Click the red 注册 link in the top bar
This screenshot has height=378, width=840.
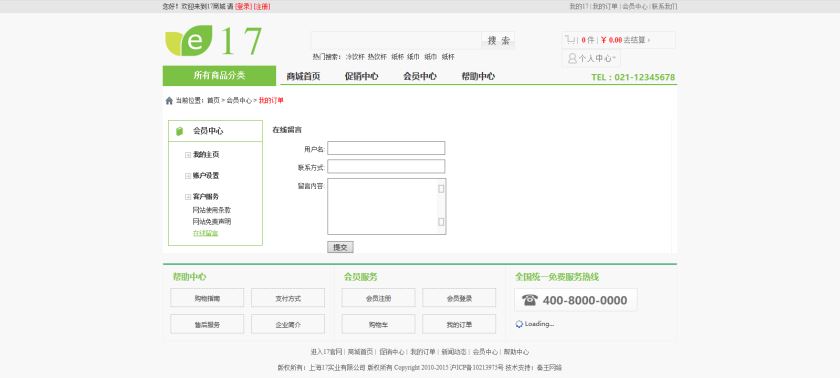tap(262, 6)
